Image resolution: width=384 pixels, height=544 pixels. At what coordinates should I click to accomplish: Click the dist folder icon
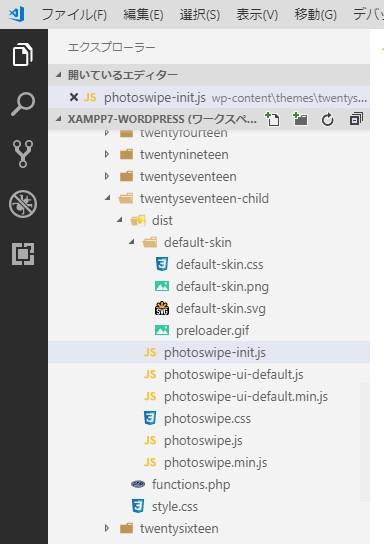pyautogui.click(x=138, y=220)
